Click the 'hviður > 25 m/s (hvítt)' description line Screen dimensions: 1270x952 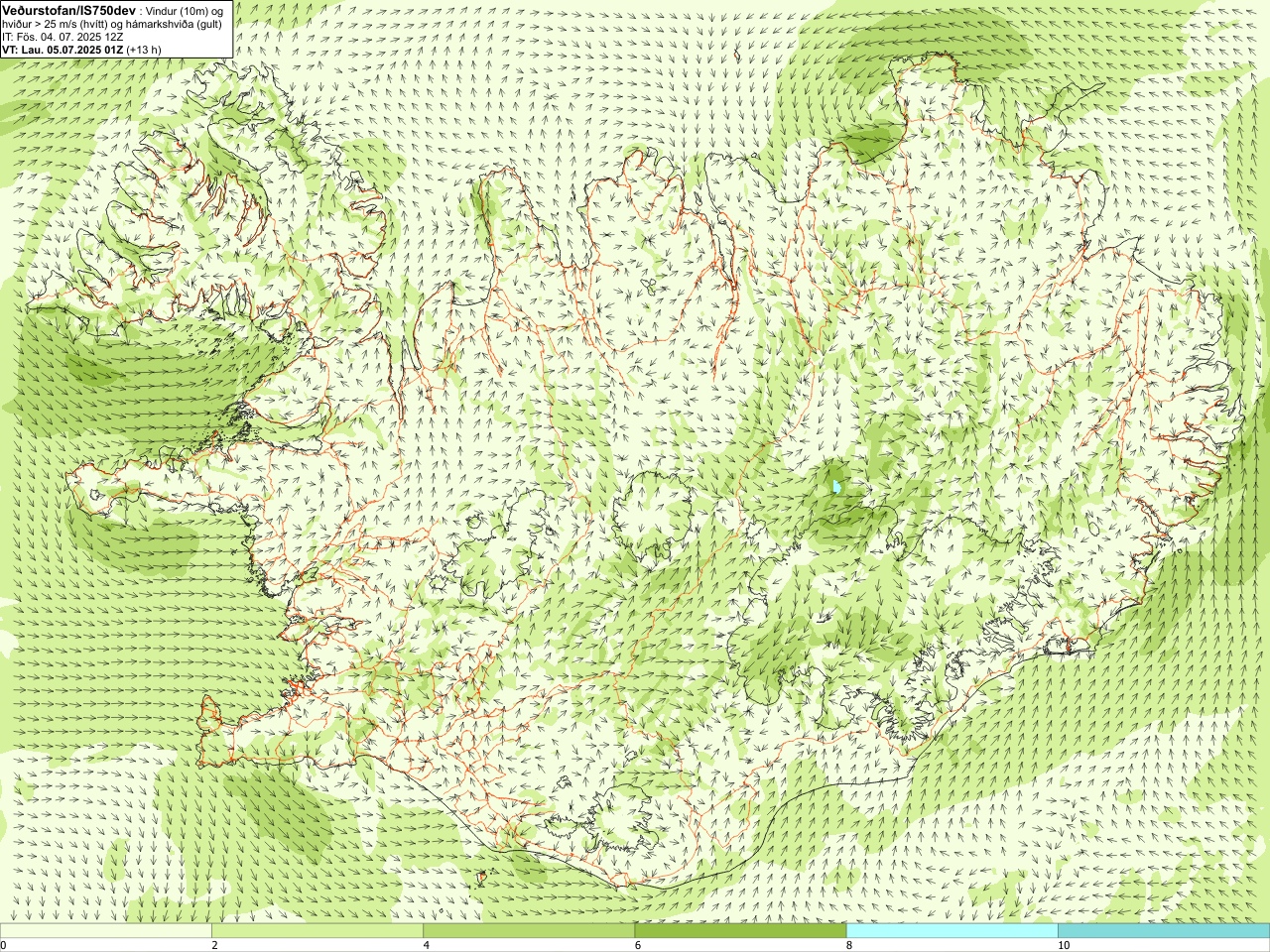pos(112,24)
